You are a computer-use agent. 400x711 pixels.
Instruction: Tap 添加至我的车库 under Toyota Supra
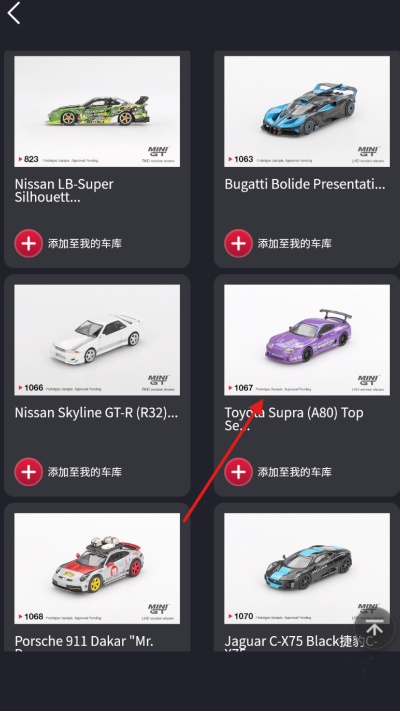point(295,472)
